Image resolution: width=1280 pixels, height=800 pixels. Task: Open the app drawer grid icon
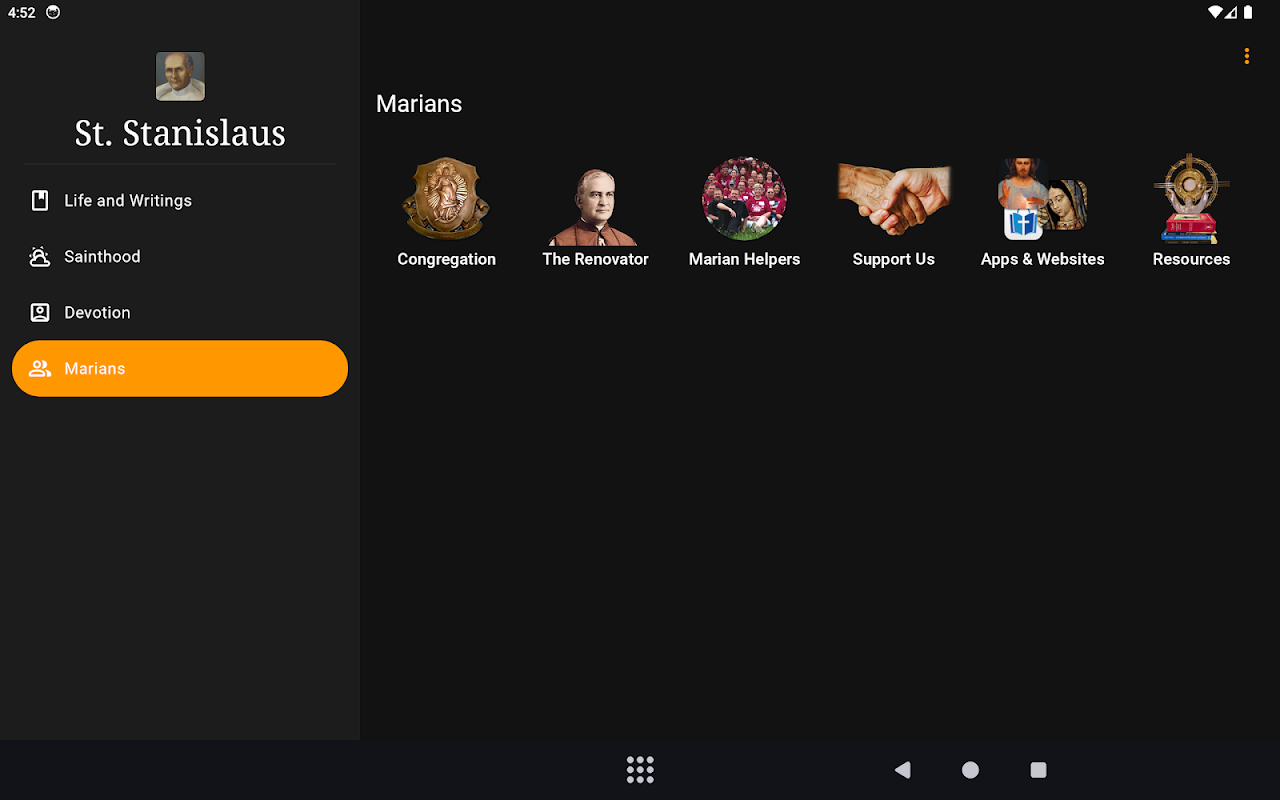pos(640,770)
